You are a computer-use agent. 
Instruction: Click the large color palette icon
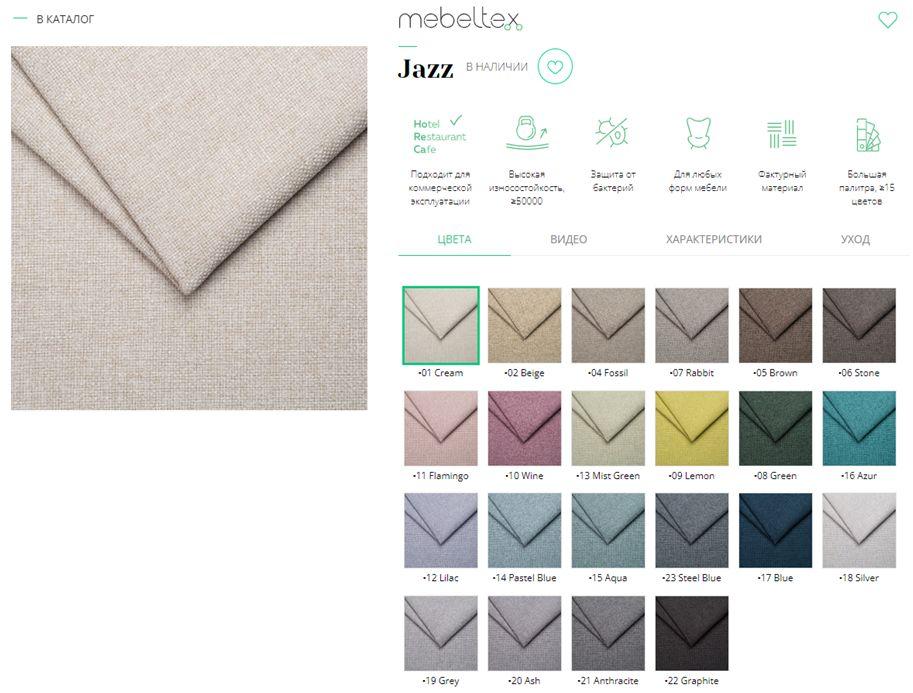[x=867, y=135]
